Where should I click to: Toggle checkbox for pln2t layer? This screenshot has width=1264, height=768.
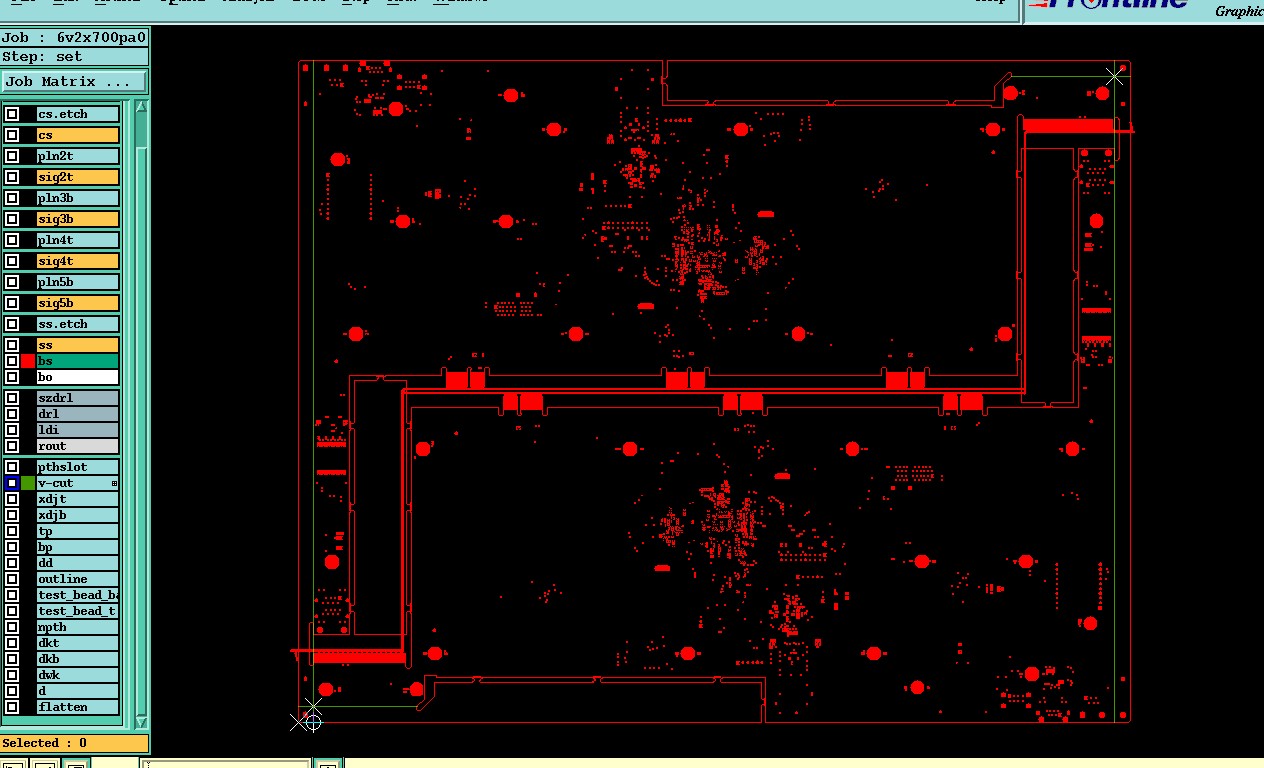coord(12,156)
